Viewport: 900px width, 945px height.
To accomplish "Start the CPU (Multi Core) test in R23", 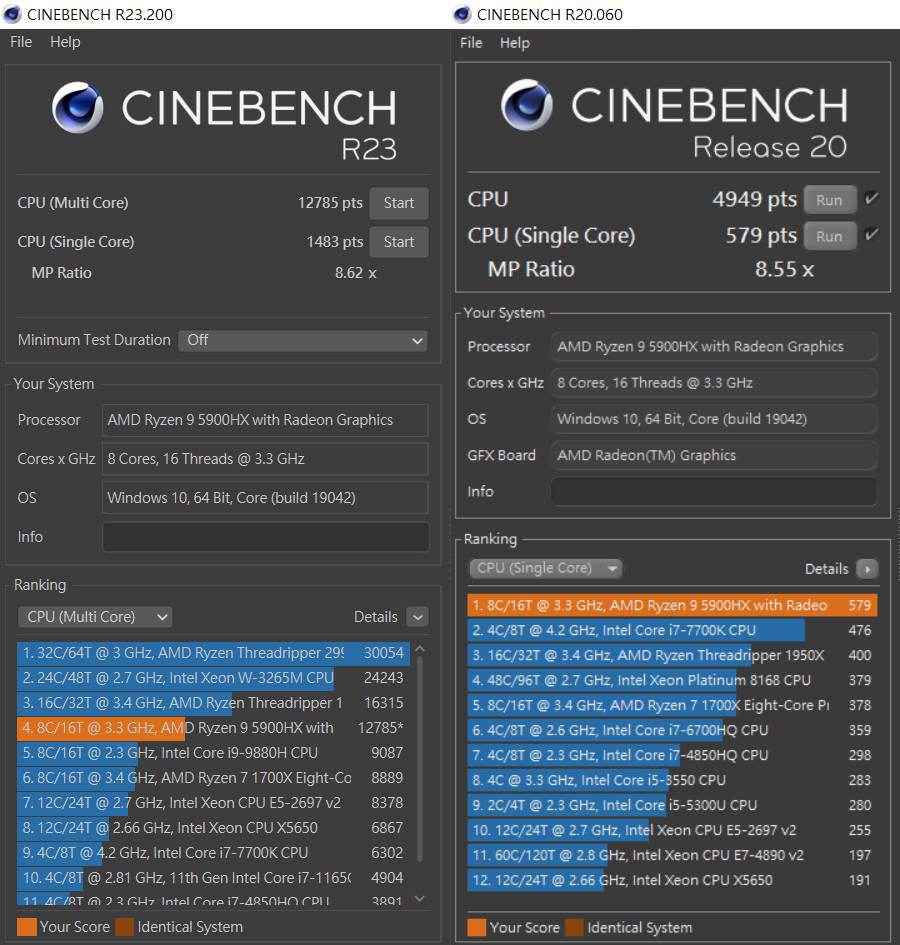I will click(398, 203).
